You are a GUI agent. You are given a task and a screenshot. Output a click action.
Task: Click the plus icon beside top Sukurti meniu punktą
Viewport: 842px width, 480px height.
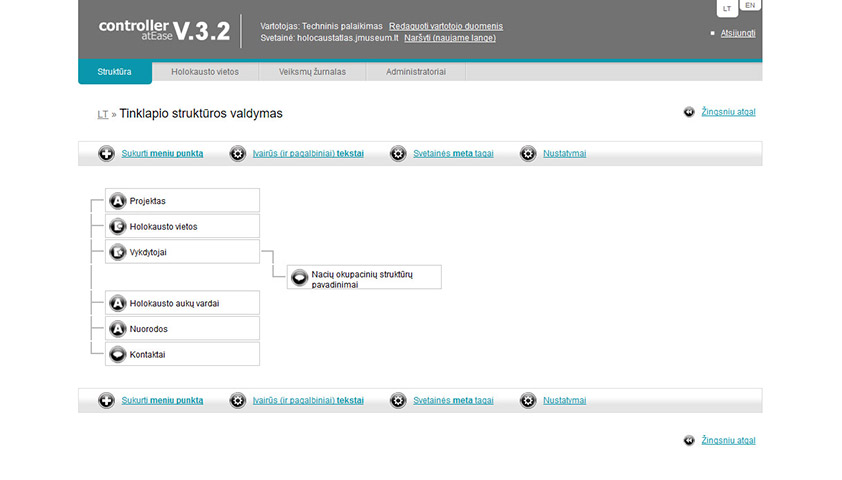106,154
